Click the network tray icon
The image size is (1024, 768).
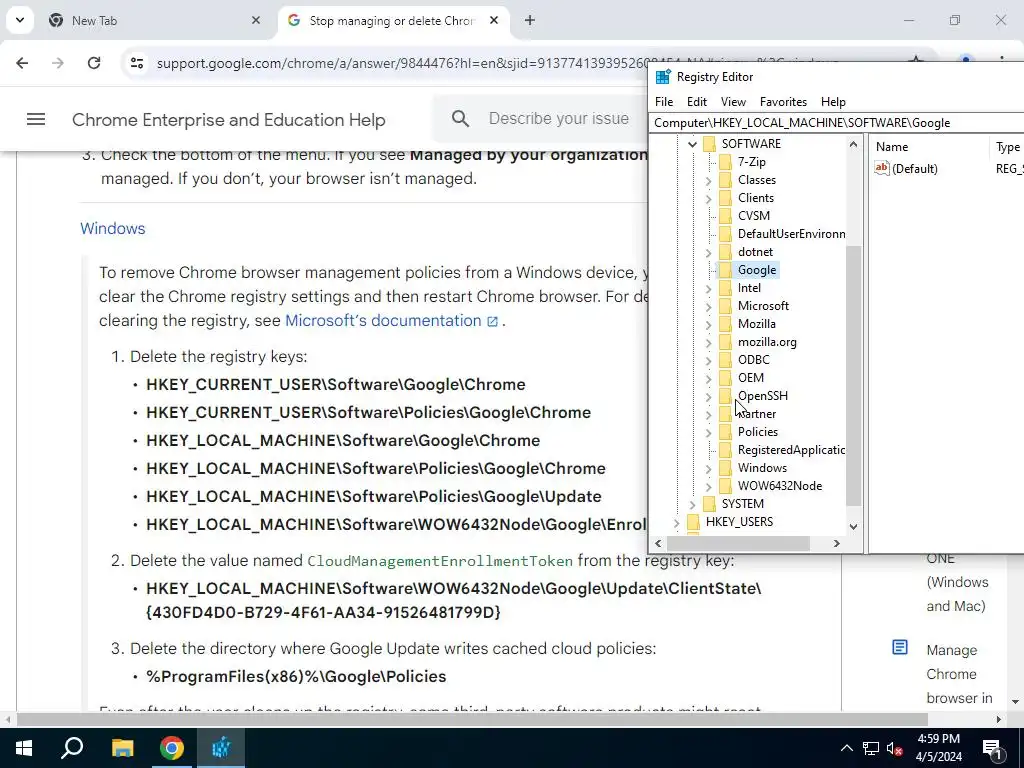coord(871,748)
